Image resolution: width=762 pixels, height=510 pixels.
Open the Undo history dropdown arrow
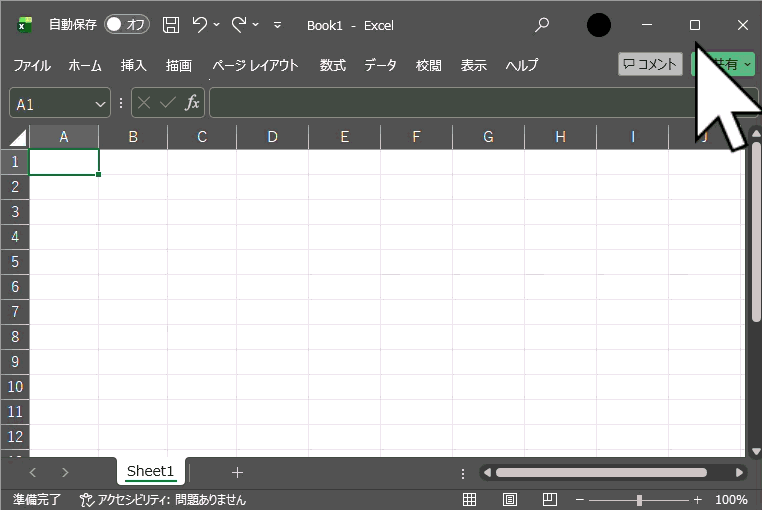pyautogui.click(x=217, y=24)
